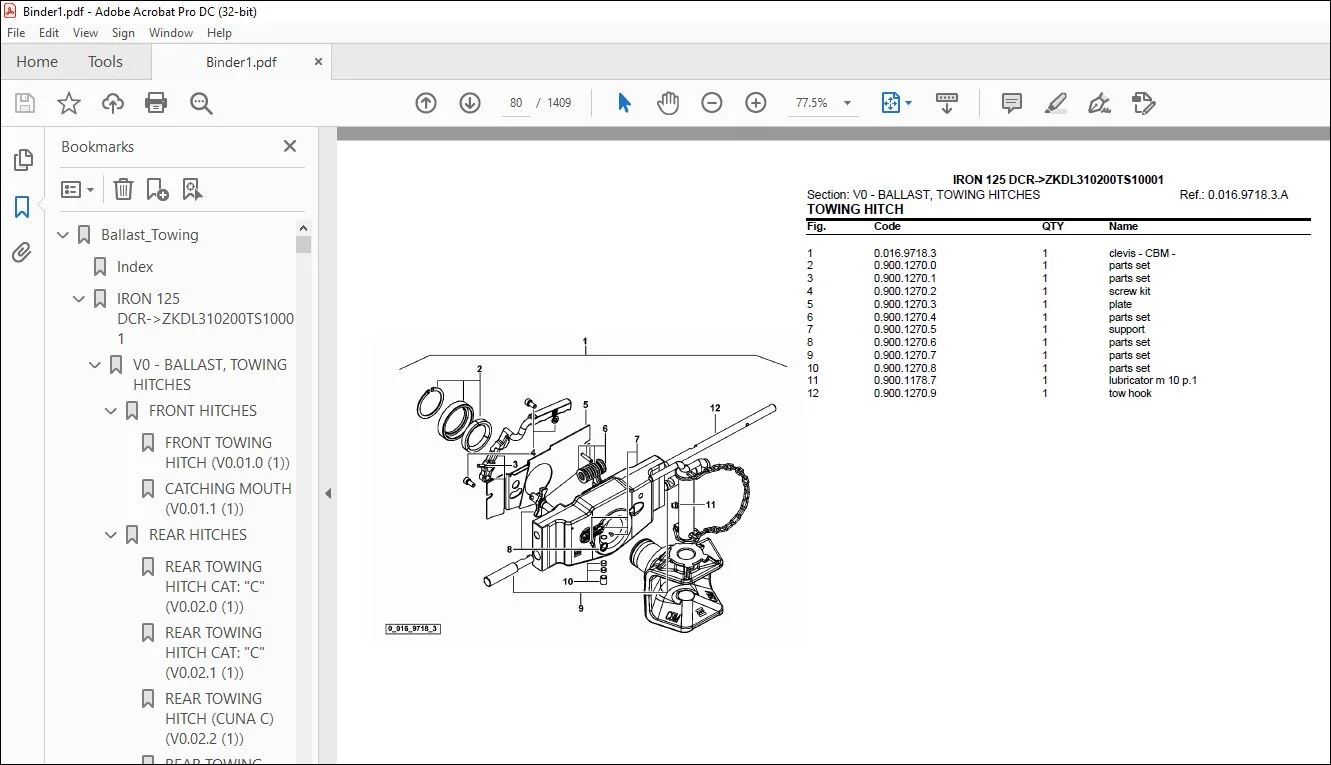Viewport: 1331px width, 765px height.
Task: Click the 'lubricator m 10 p.1' part name
Action: [1153, 381]
